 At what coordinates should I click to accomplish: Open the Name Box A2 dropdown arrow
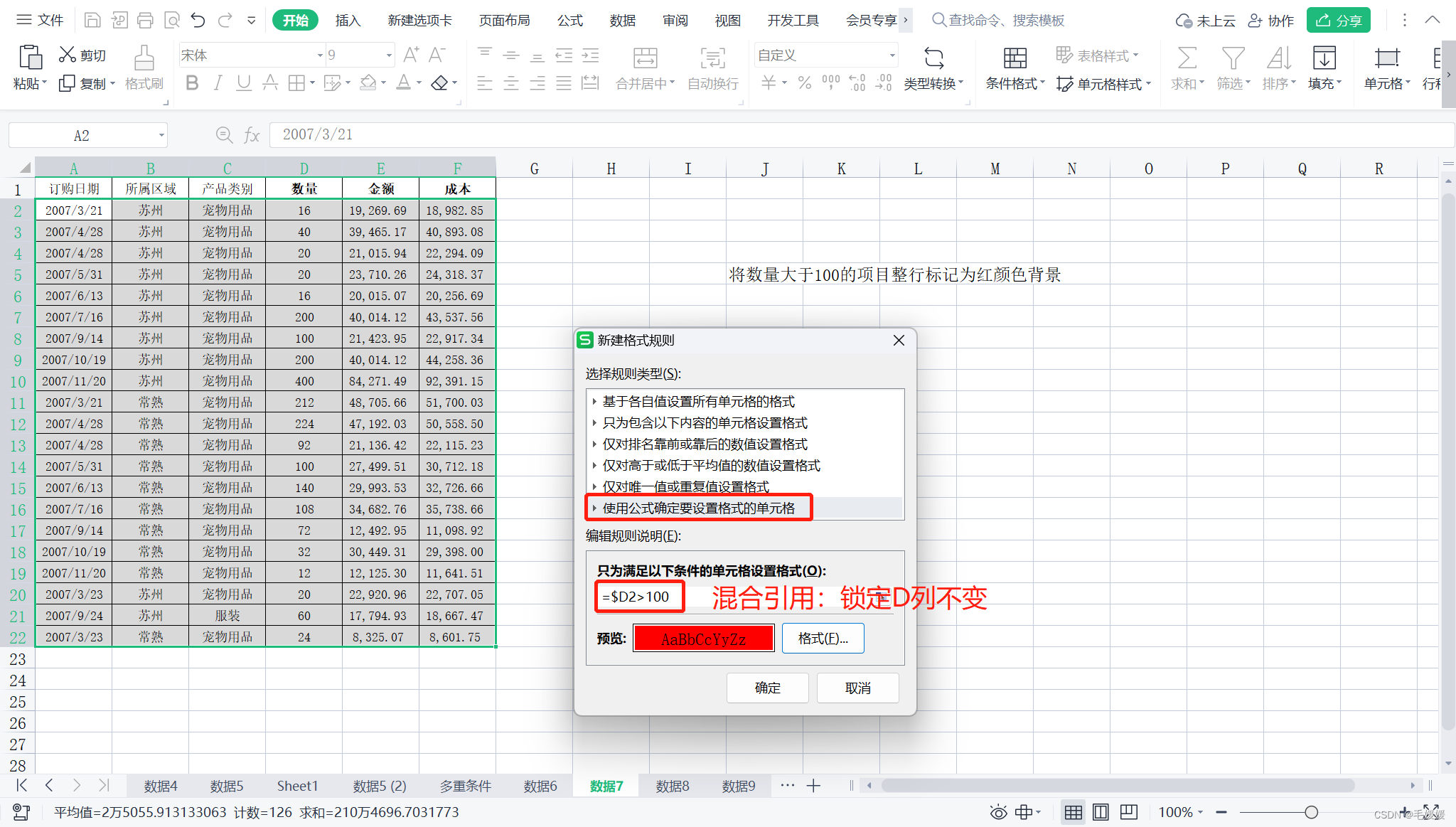(161, 135)
